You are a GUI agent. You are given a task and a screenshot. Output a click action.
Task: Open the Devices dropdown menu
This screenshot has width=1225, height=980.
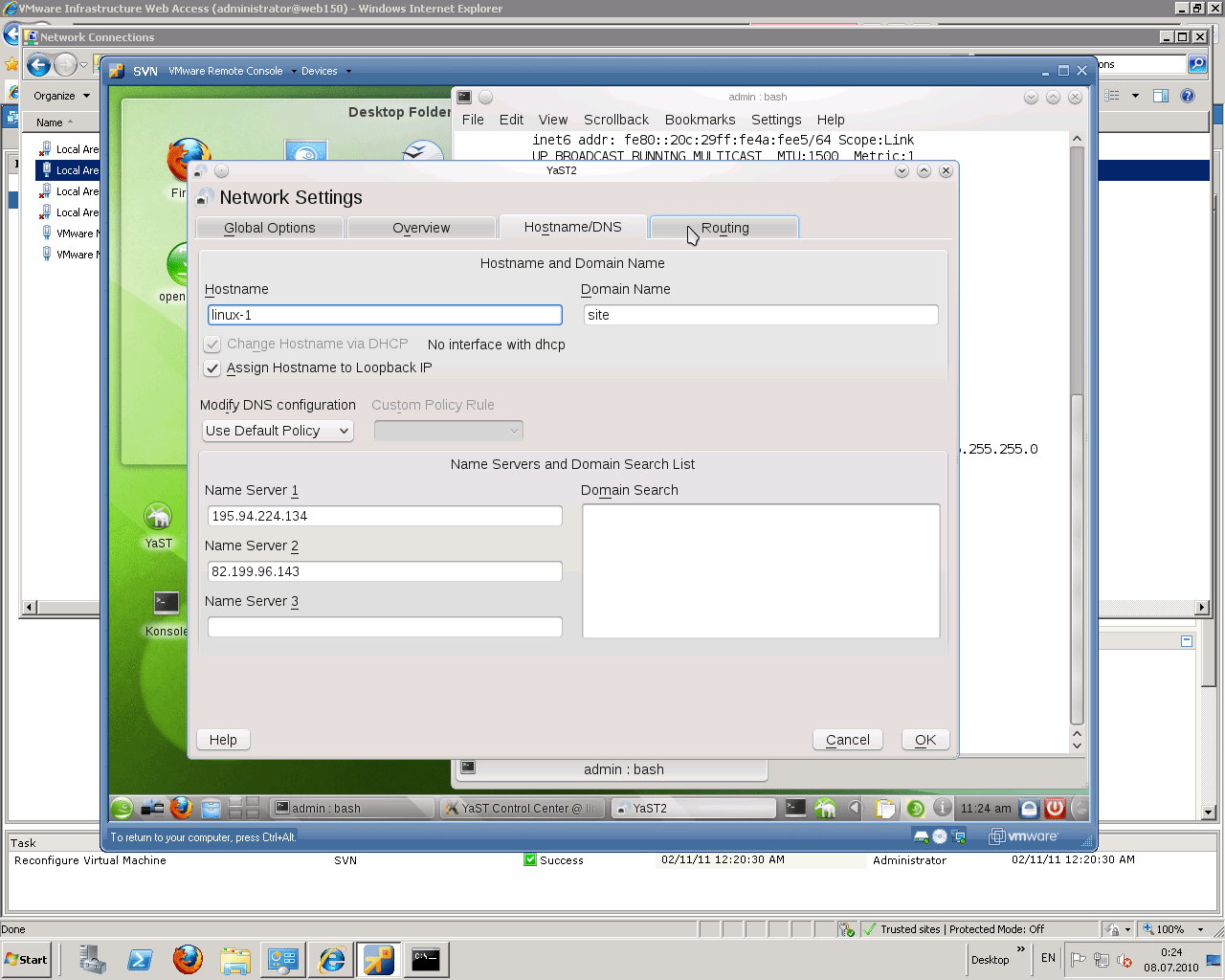click(x=325, y=71)
